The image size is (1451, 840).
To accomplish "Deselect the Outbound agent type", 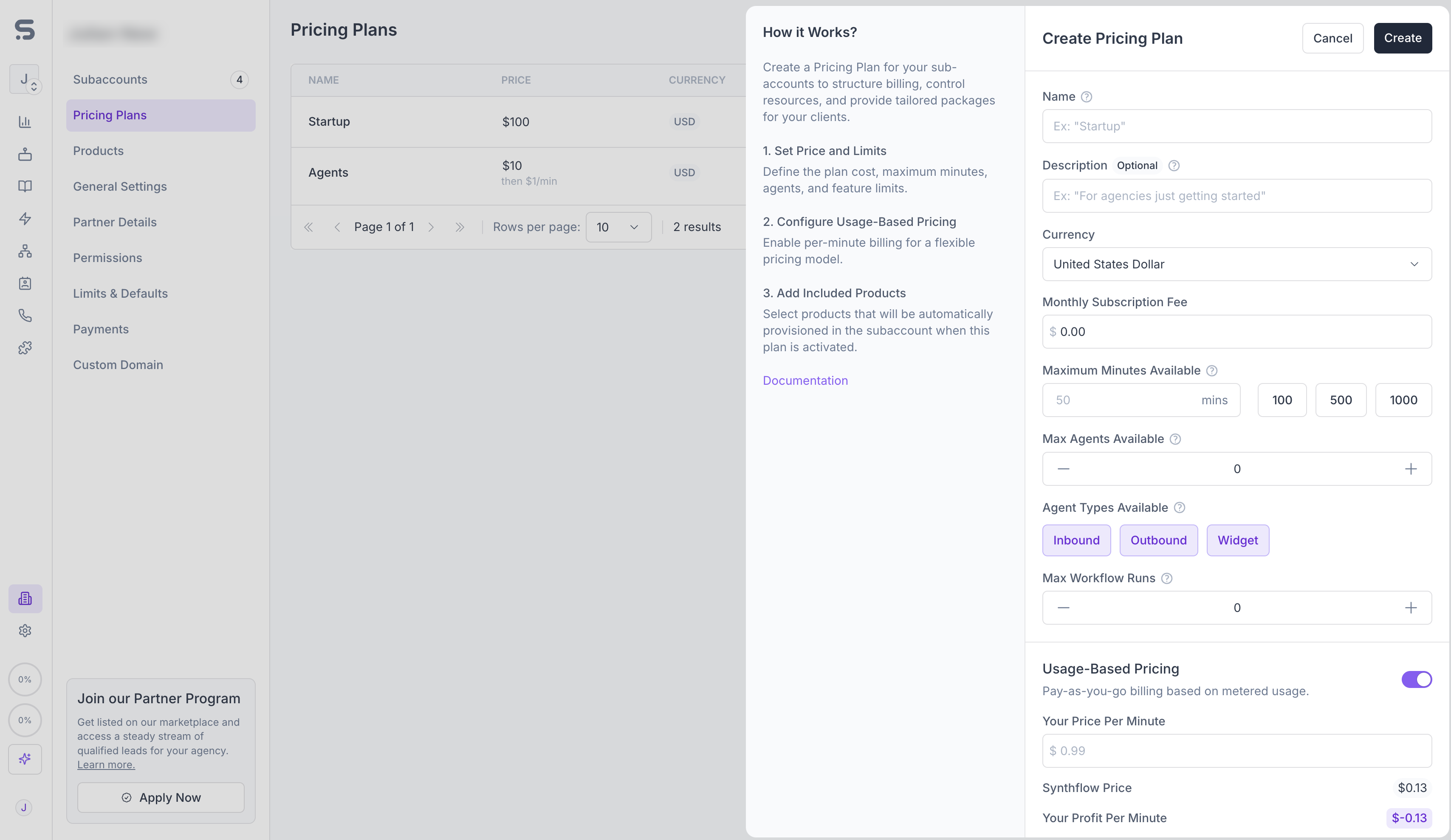I will pyautogui.click(x=1158, y=540).
